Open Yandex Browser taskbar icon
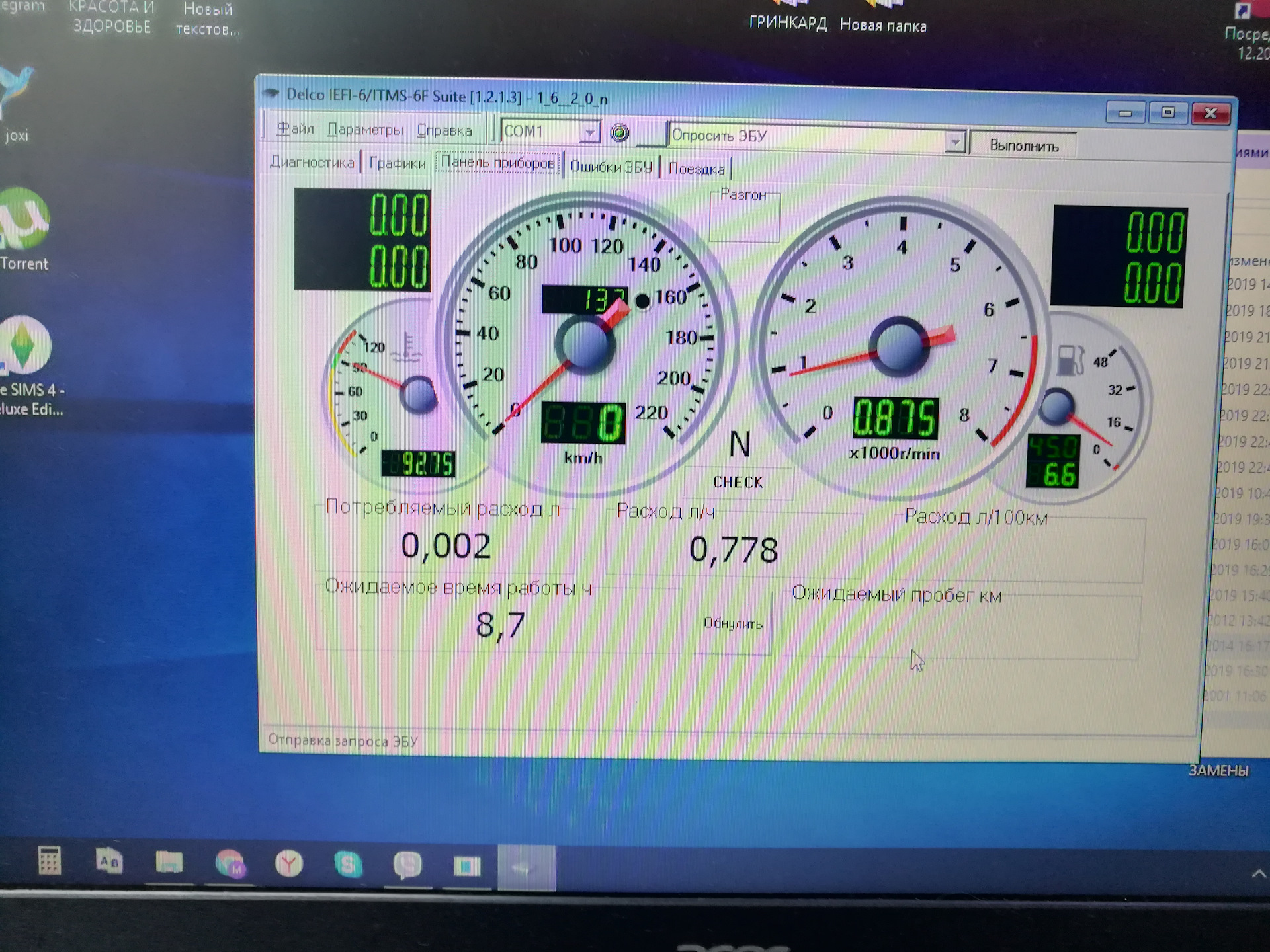The width and height of the screenshot is (1270, 952). (289, 863)
